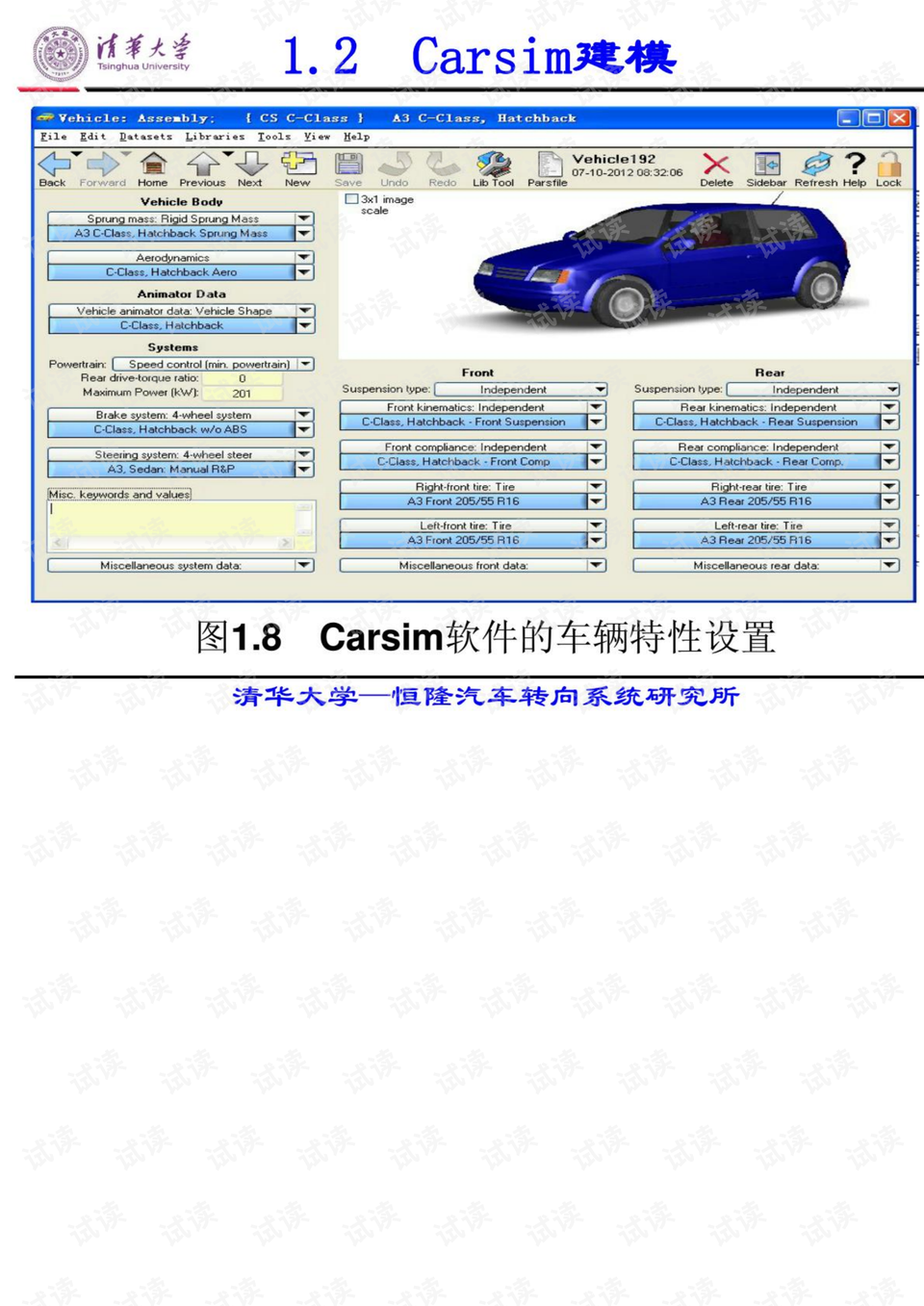Select the A3 C-Class Hatchback Sprung Mass link

tap(171, 233)
